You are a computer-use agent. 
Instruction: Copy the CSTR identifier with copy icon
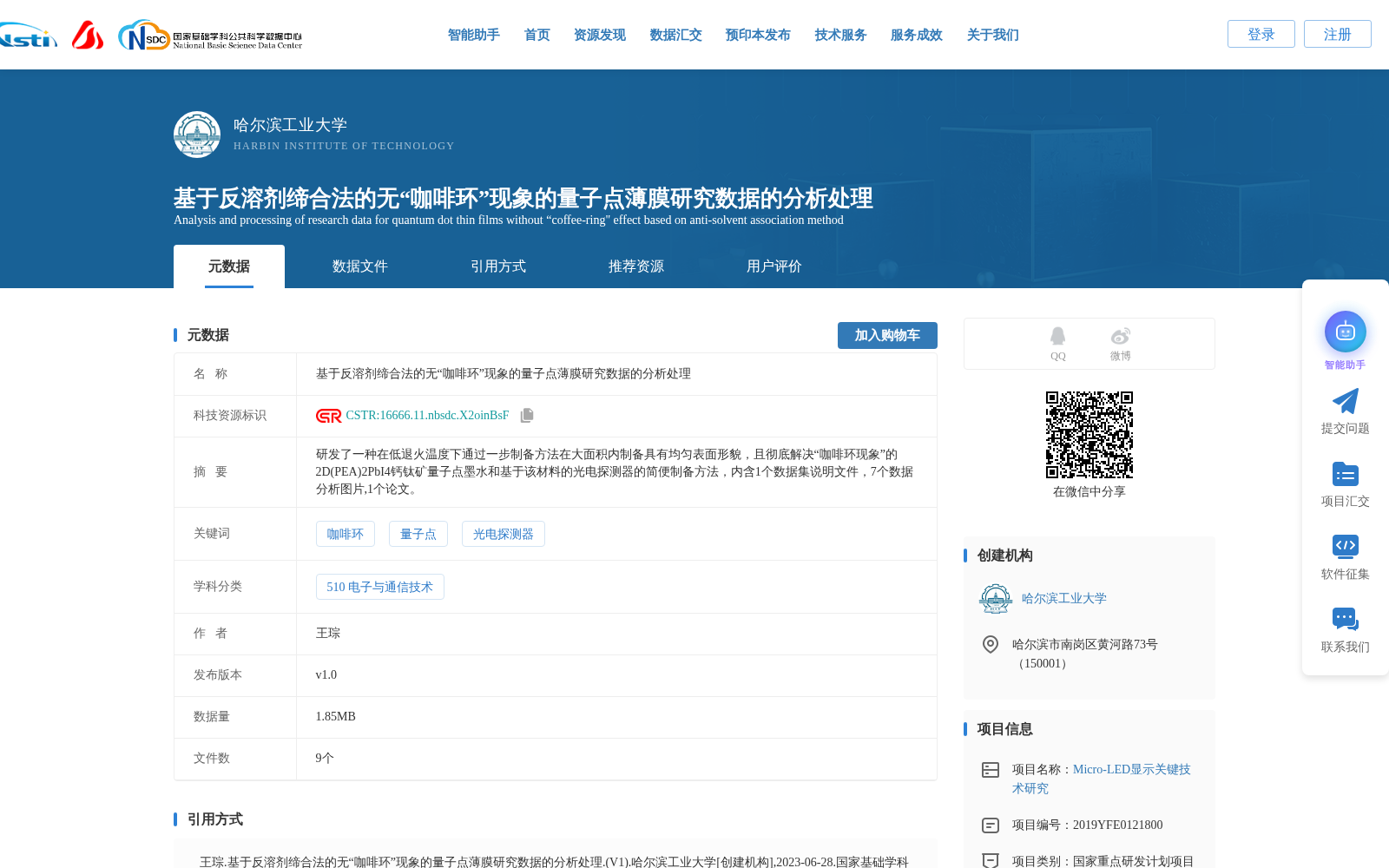pos(527,416)
